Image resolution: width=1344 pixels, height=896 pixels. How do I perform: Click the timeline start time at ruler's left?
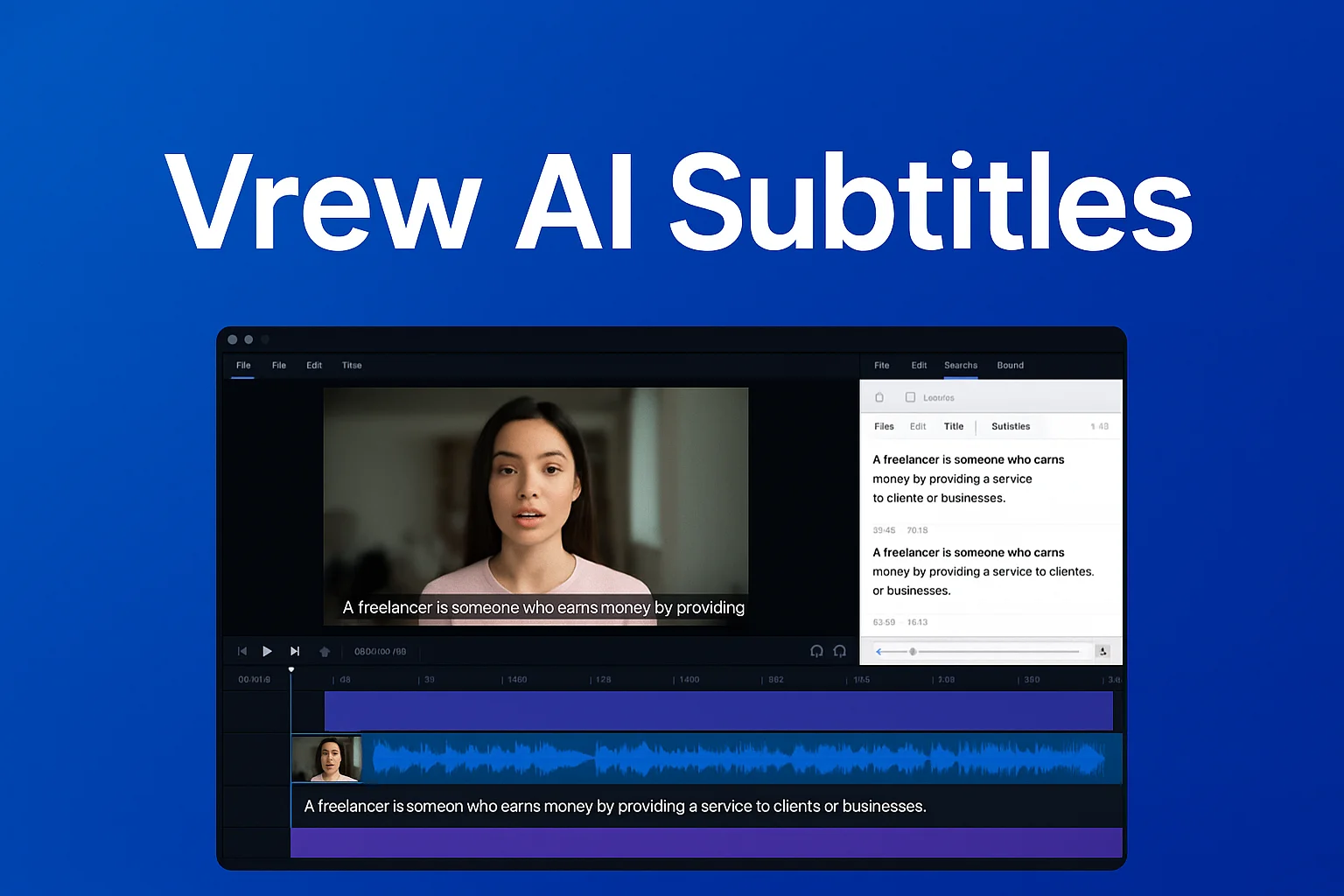255,680
